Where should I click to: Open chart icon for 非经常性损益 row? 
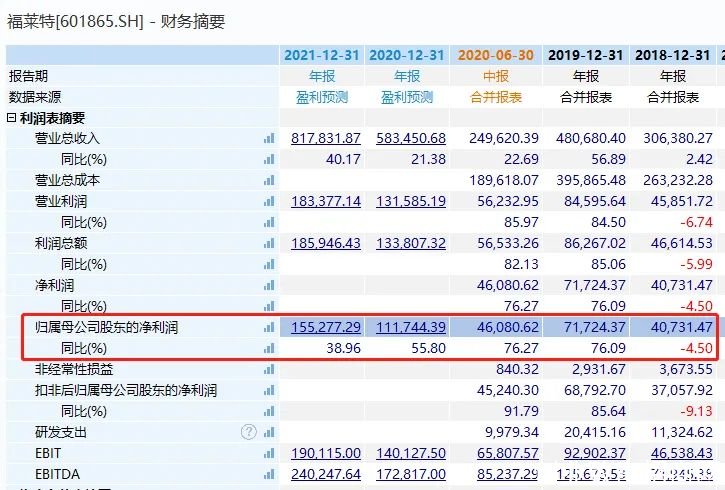(269, 369)
